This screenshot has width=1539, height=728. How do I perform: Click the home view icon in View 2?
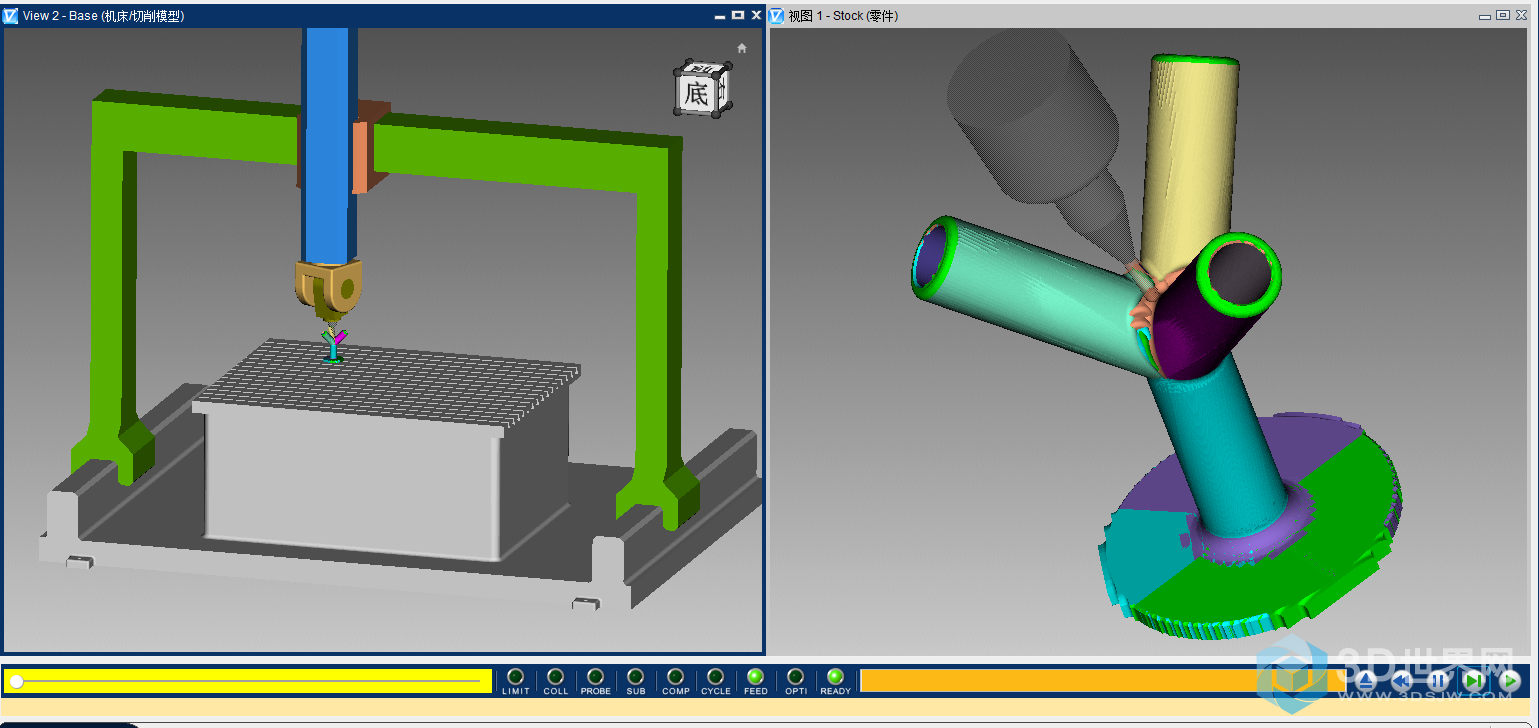(742, 48)
